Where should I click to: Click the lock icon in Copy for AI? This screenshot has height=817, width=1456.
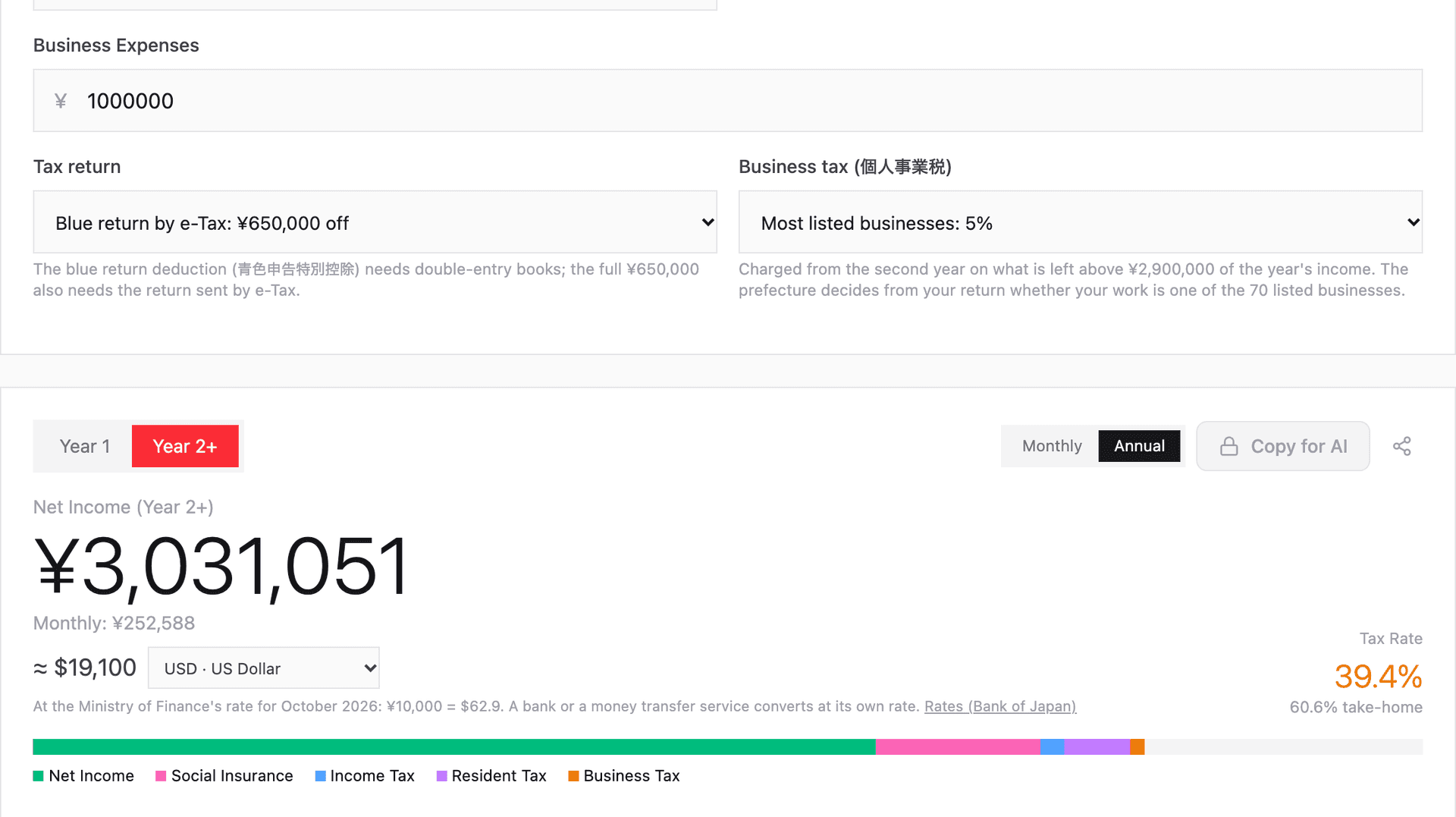(x=1228, y=446)
